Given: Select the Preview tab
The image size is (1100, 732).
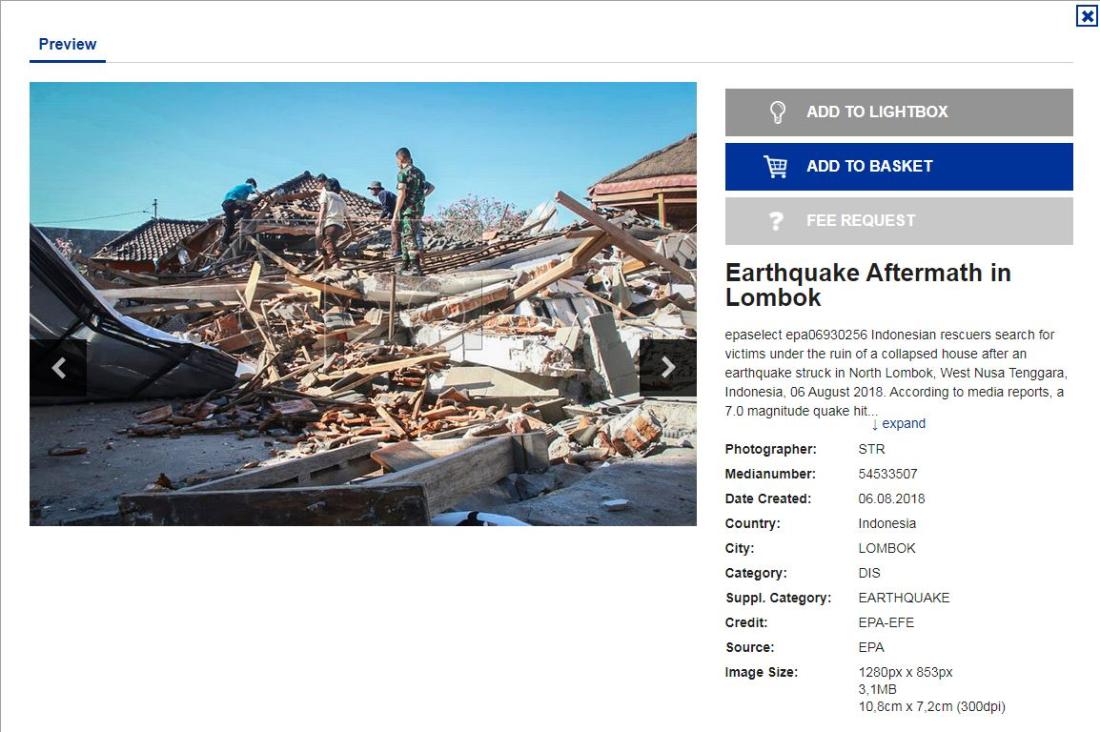Looking at the screenshot, I should pos(67,44).
